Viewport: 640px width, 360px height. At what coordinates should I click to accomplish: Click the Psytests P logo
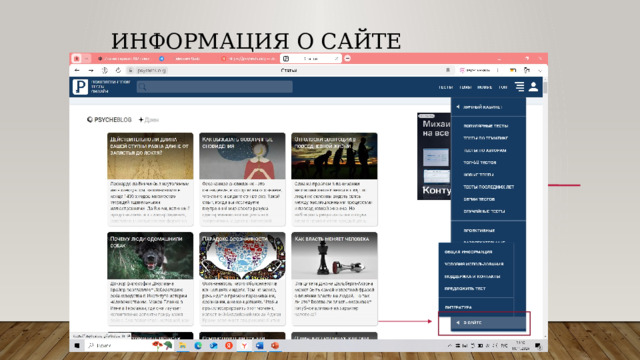click(80, 87)
